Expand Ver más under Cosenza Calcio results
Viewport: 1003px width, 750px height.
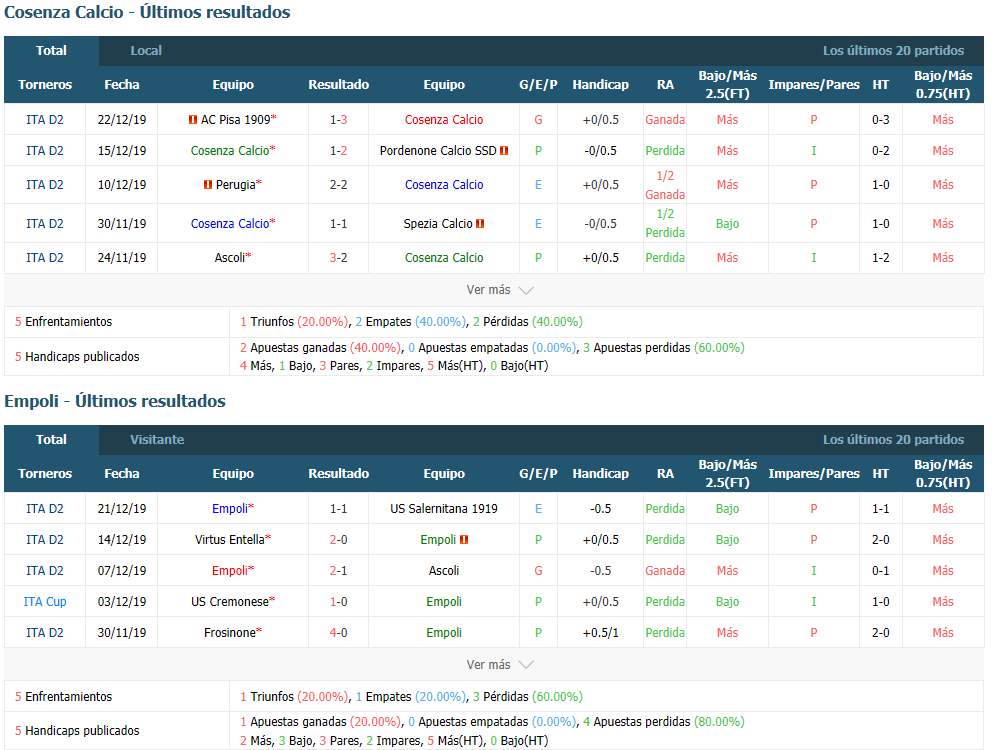[x=500, y=290]
